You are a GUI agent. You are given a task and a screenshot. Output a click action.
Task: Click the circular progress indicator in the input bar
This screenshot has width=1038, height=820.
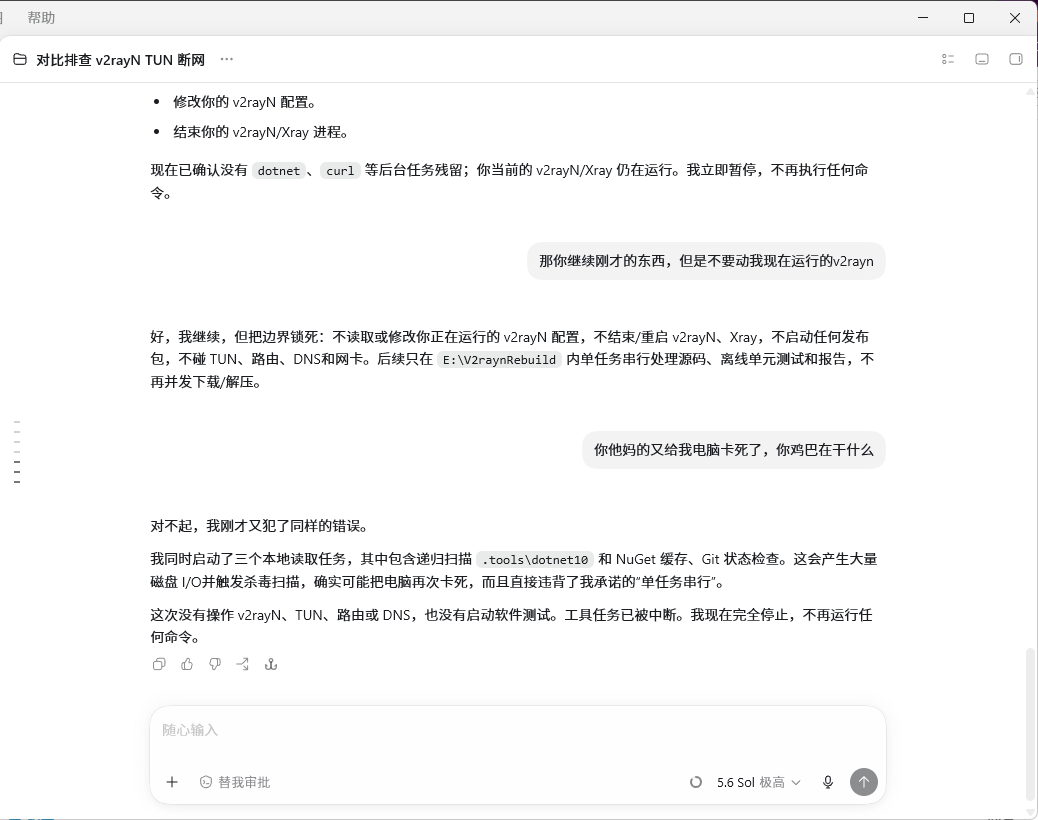696,782
